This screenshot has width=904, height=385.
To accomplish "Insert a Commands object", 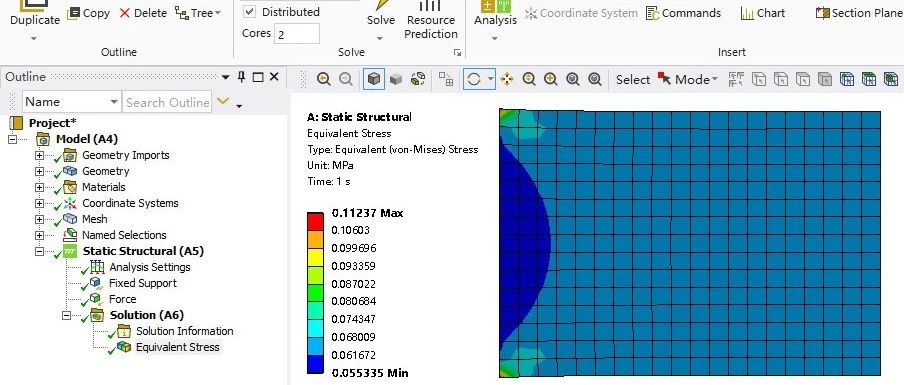I will (x=683, y=13).
